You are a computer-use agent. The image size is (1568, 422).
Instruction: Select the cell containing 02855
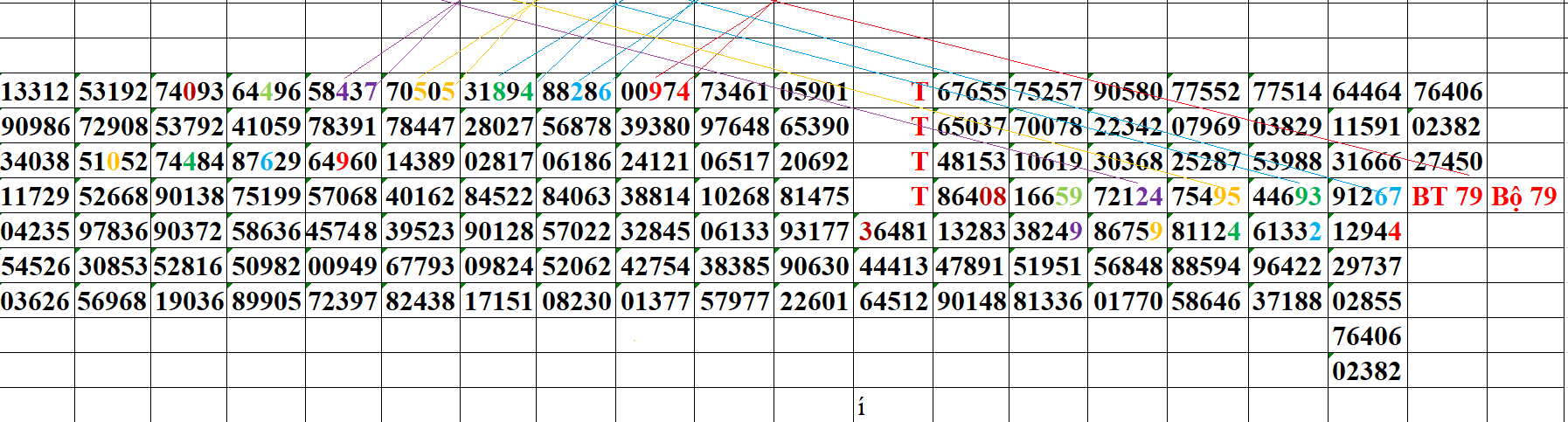point(1367,301)
